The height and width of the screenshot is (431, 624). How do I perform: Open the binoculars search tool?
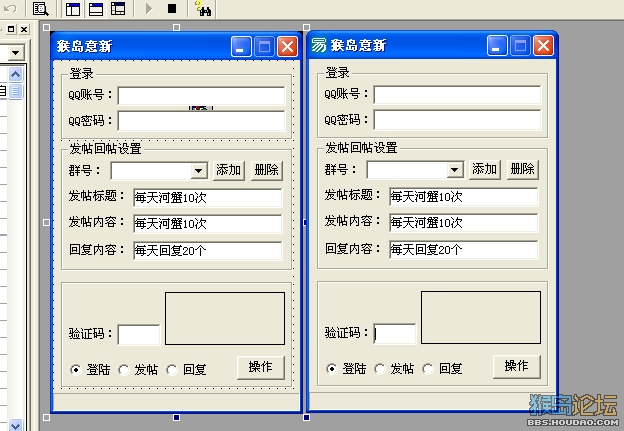[x=203, y=8]
